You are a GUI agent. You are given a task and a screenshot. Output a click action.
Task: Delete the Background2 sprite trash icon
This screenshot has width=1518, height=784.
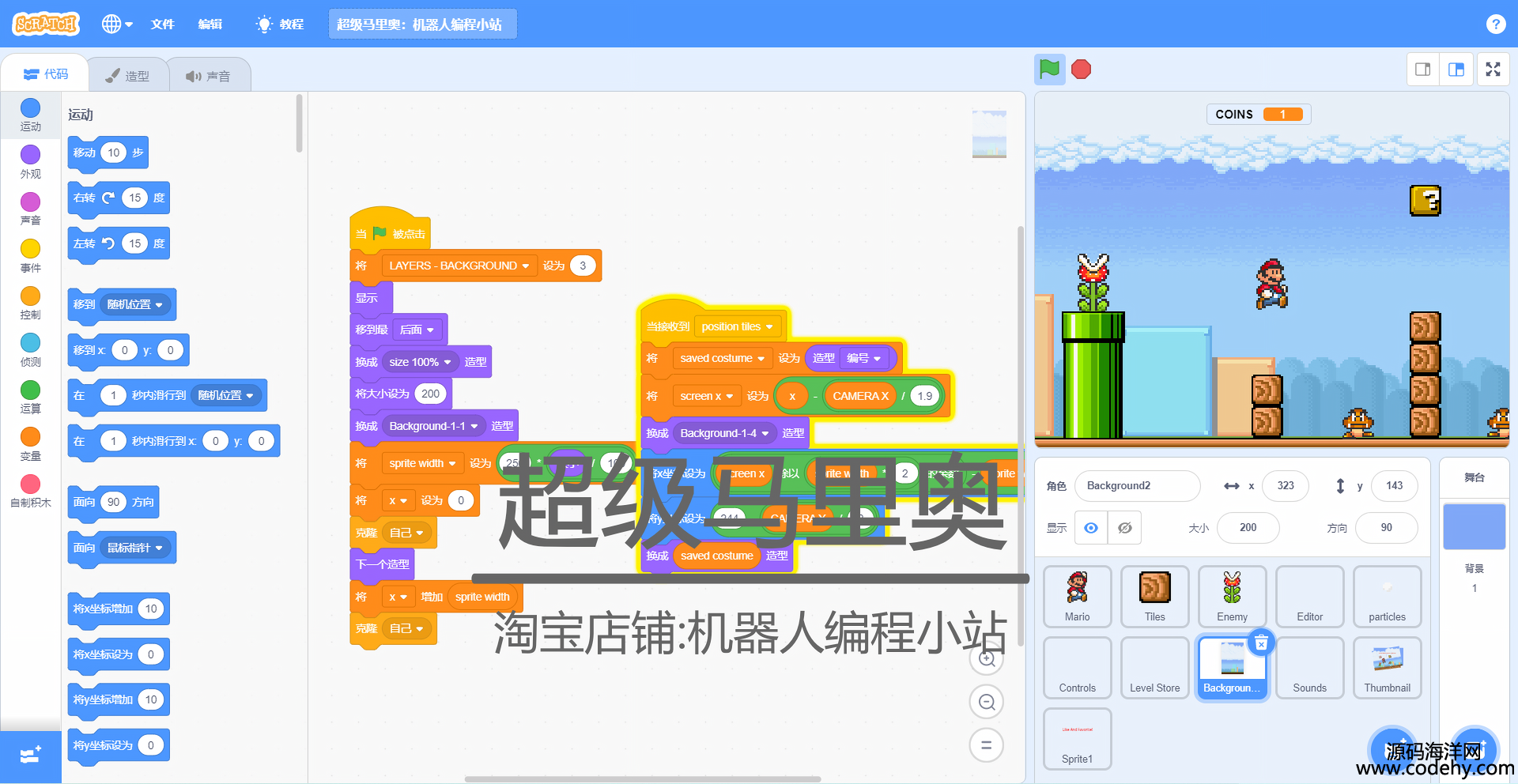(1261, 643)
